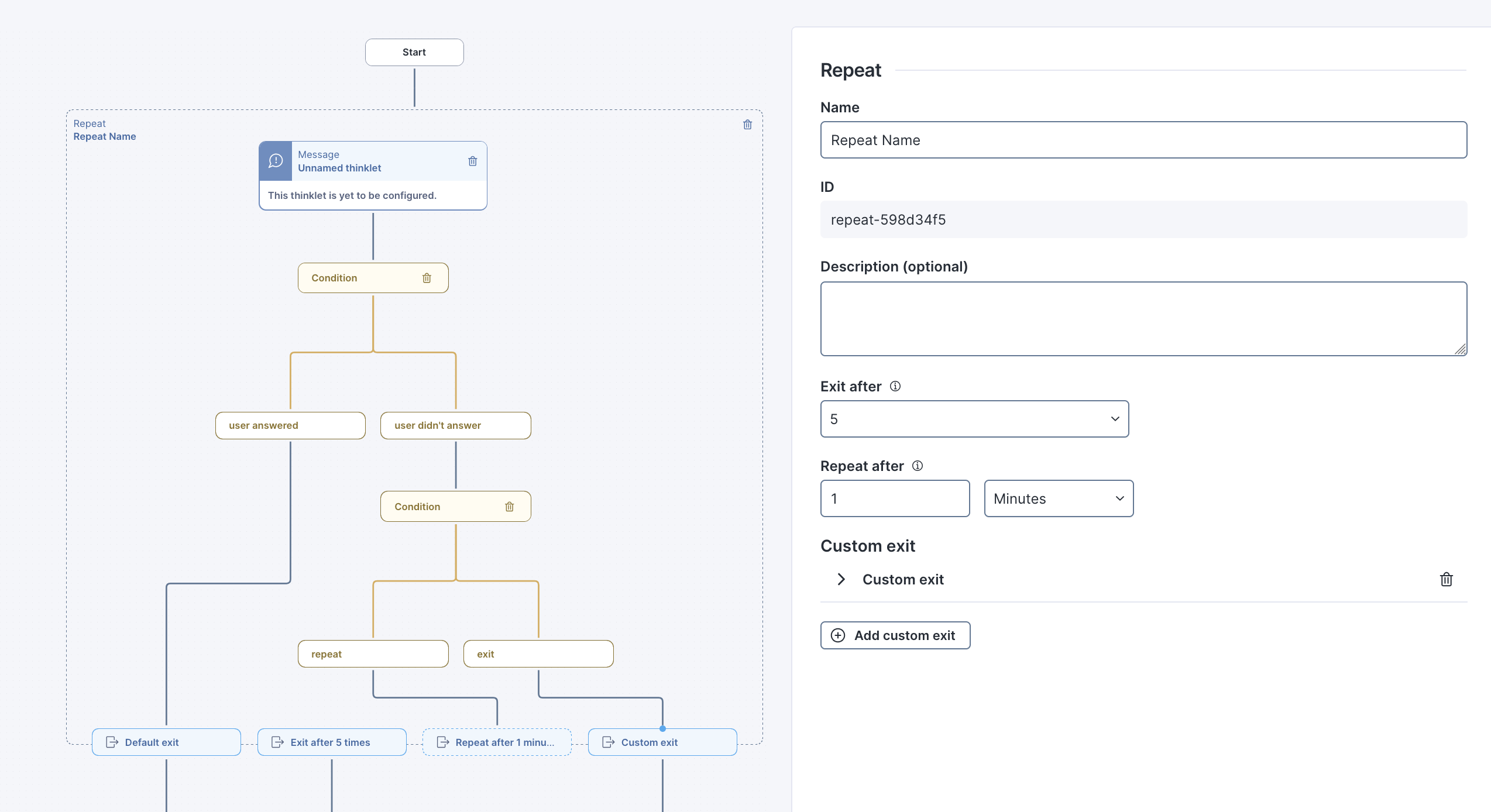Viewport: 1491px width, 812px height.
Task: Click the blue connection dot on Custom exit
Action: (x=662, y=728)
